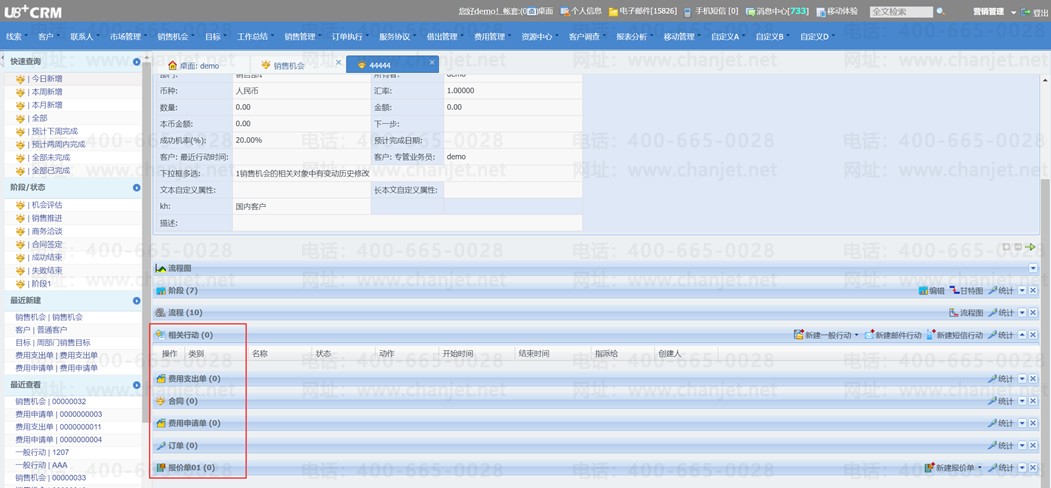Collapse the 相关行动 section with up arrow
Image resolution: width=1051 pixels, height=488 pixels.
[1022, 335]
